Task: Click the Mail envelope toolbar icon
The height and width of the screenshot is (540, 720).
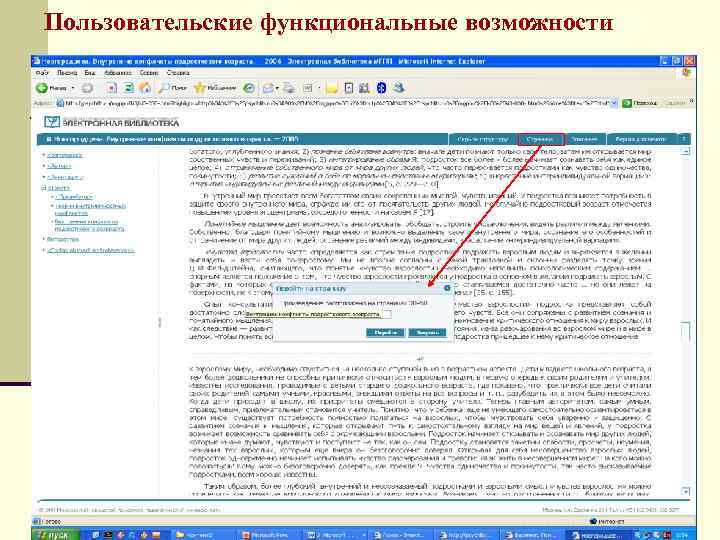Action: pyautogui.click(x=268, y=88)
